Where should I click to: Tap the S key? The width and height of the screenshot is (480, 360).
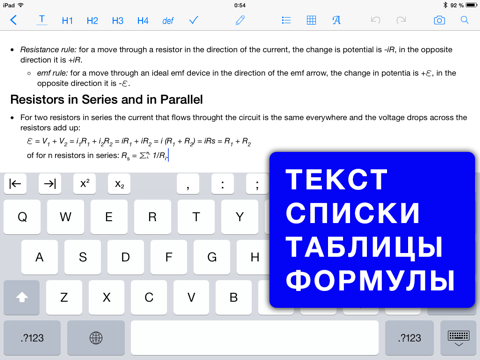(x=82, y=257)
